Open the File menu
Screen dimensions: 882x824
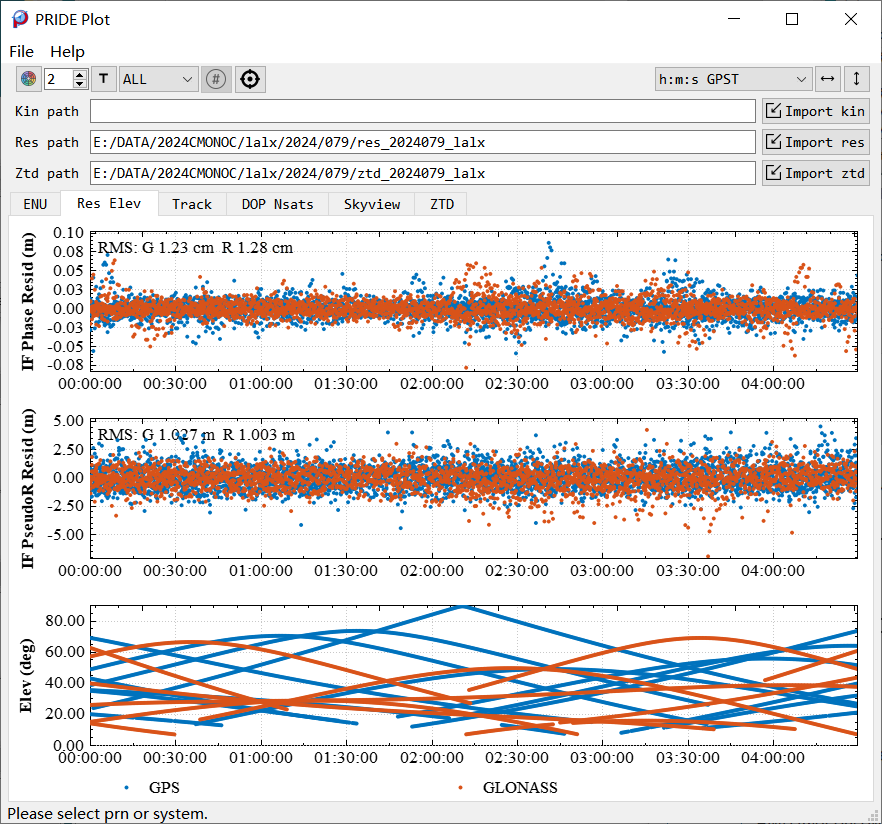pos(21,52)
